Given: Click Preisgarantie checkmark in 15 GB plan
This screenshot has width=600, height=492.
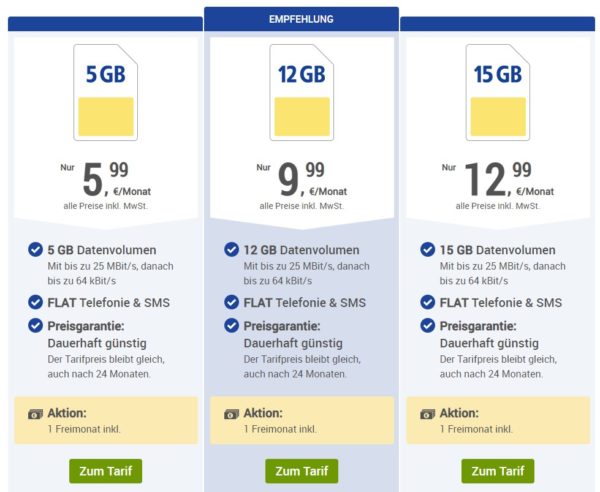Looking at the screenshot, I should (427, 326).
